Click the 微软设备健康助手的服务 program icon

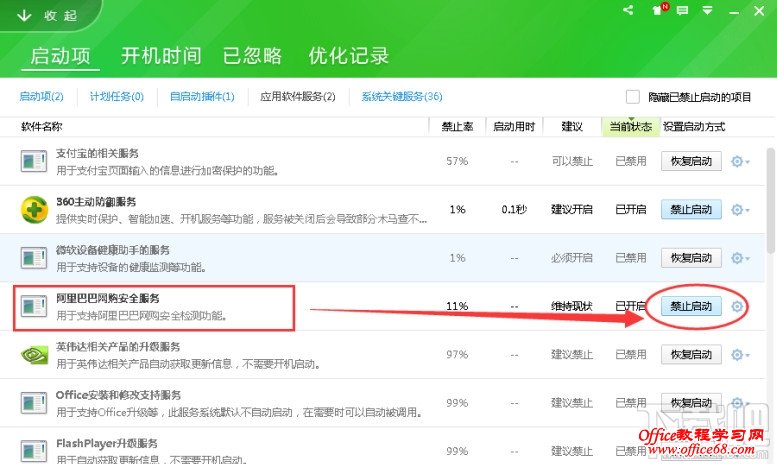(34, 258)
